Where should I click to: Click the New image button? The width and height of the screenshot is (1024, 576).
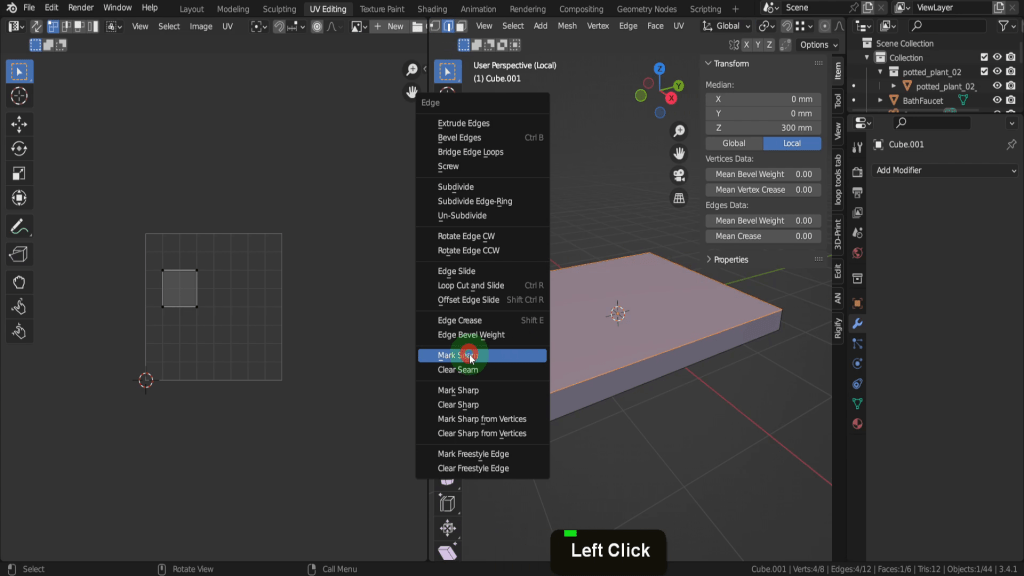(x=389, y=26)
